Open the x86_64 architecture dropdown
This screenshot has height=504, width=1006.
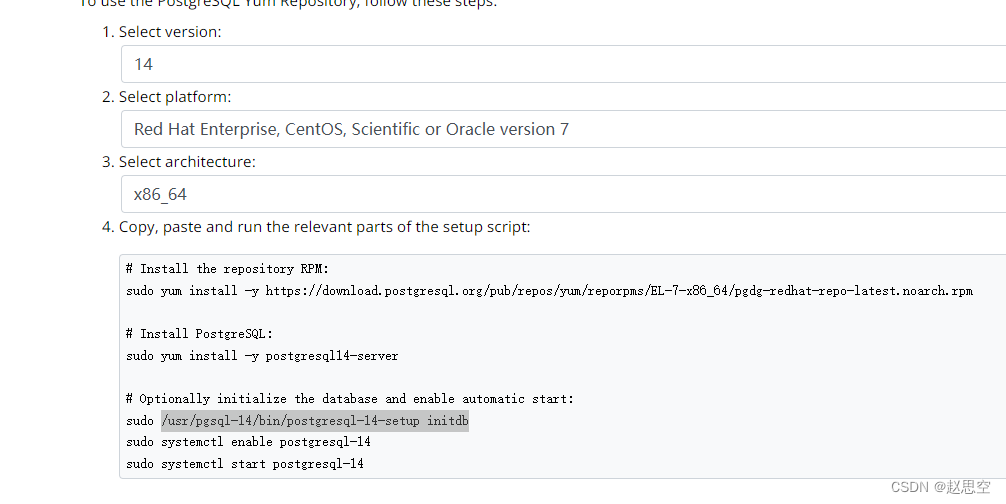[563, 194]
